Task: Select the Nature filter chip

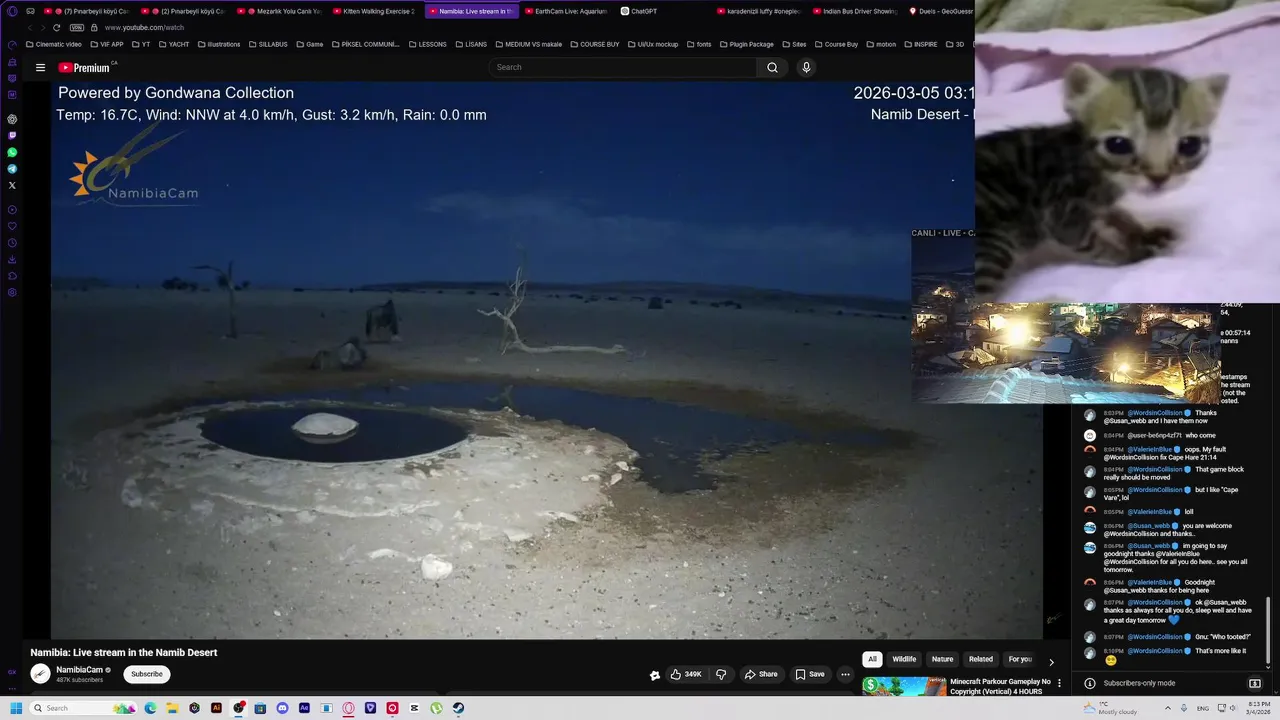Action: pos(943,659)
